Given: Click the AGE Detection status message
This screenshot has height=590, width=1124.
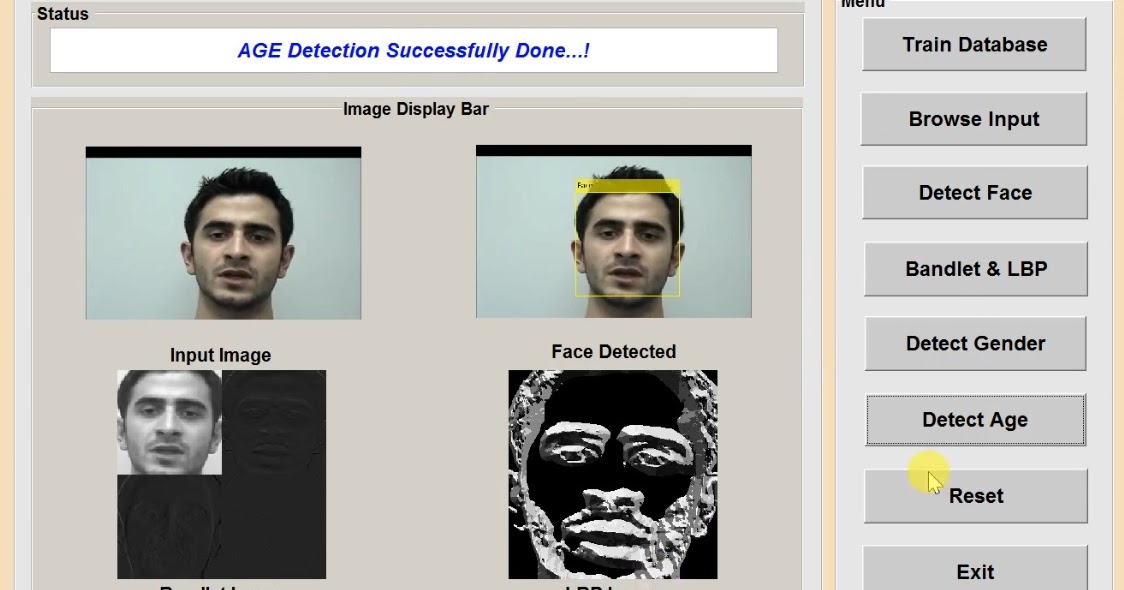Looking at the screenshot, I should (x=413, y=50).
